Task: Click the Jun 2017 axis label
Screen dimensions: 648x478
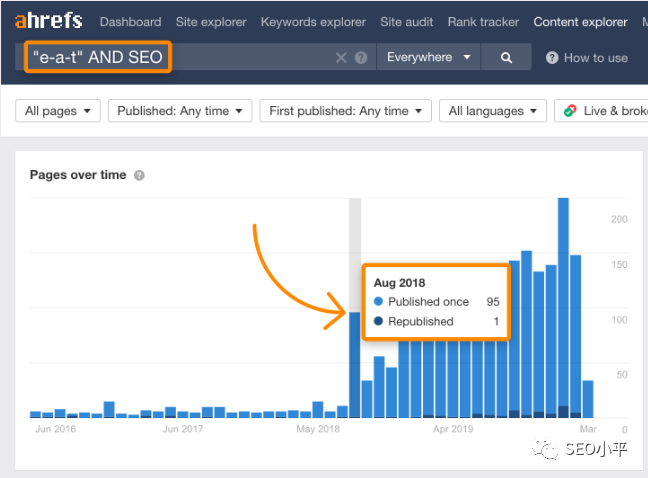Action: point(183,429)
